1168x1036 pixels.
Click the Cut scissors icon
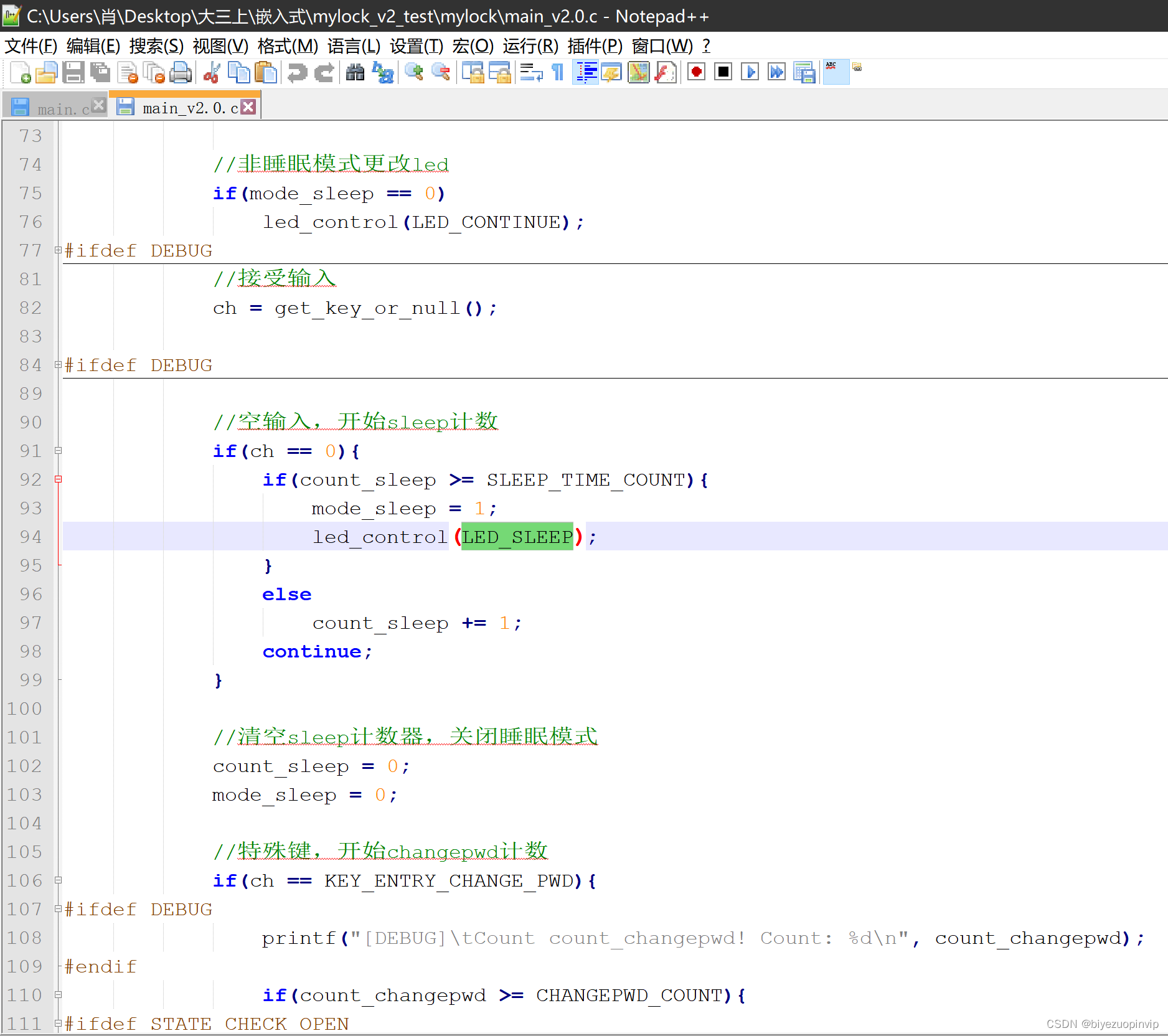(x=212, y=73)
